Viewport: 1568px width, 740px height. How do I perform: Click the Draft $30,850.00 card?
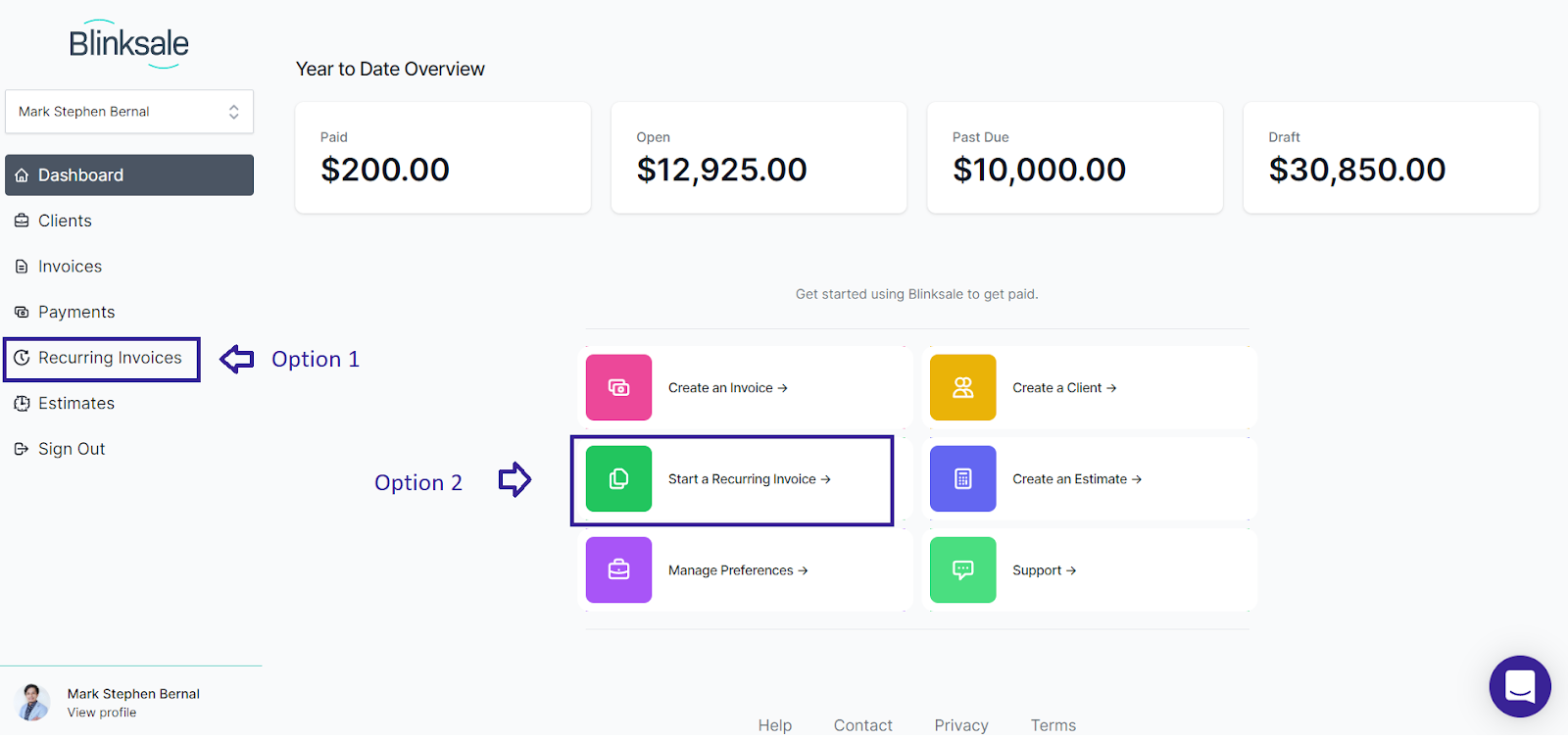[x=1391, y=158]
